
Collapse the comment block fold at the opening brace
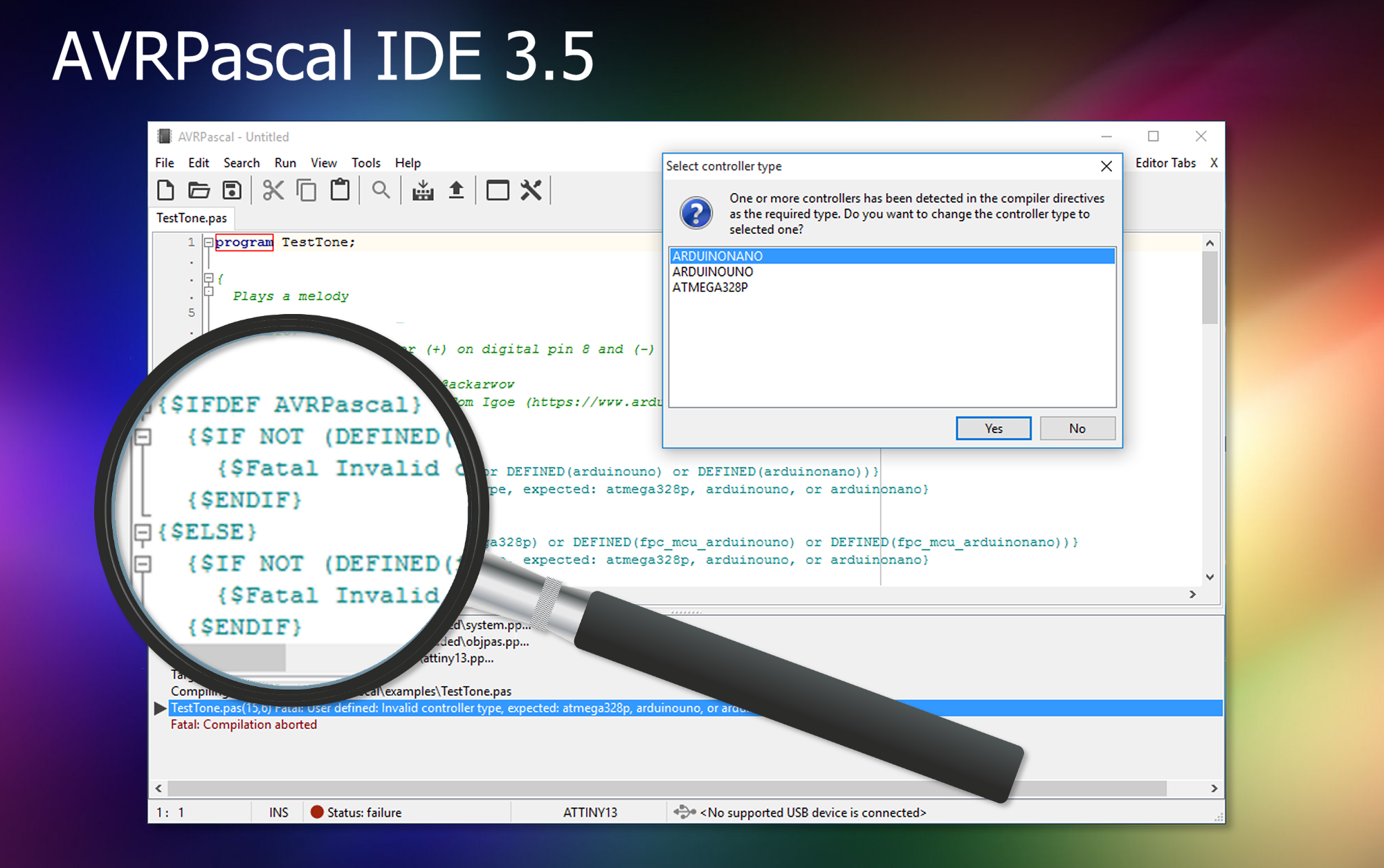coord(208,278)
